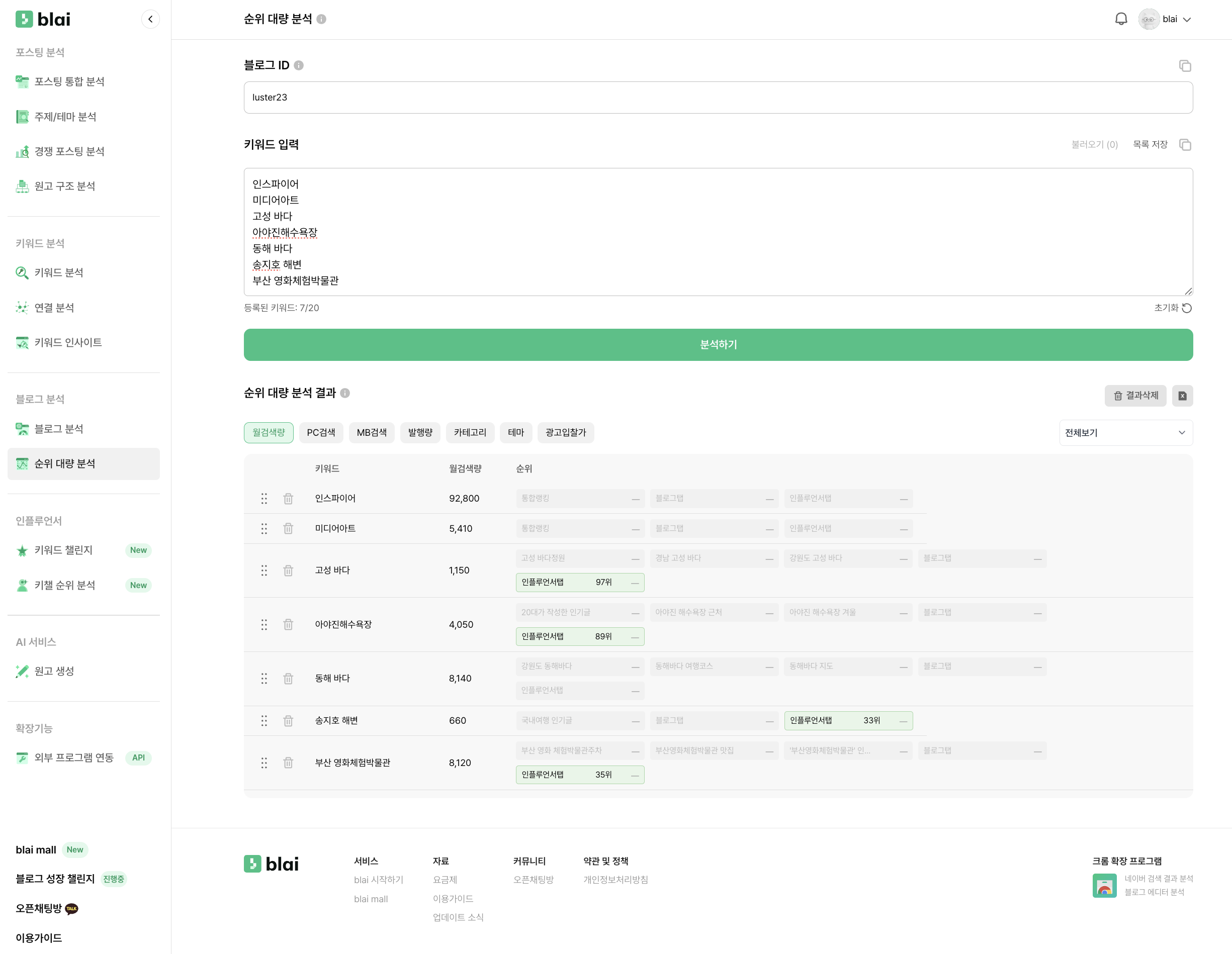Copy the blog ID with the copy icon
This screenshot has height=954, width=1232.
(1185, 66)
